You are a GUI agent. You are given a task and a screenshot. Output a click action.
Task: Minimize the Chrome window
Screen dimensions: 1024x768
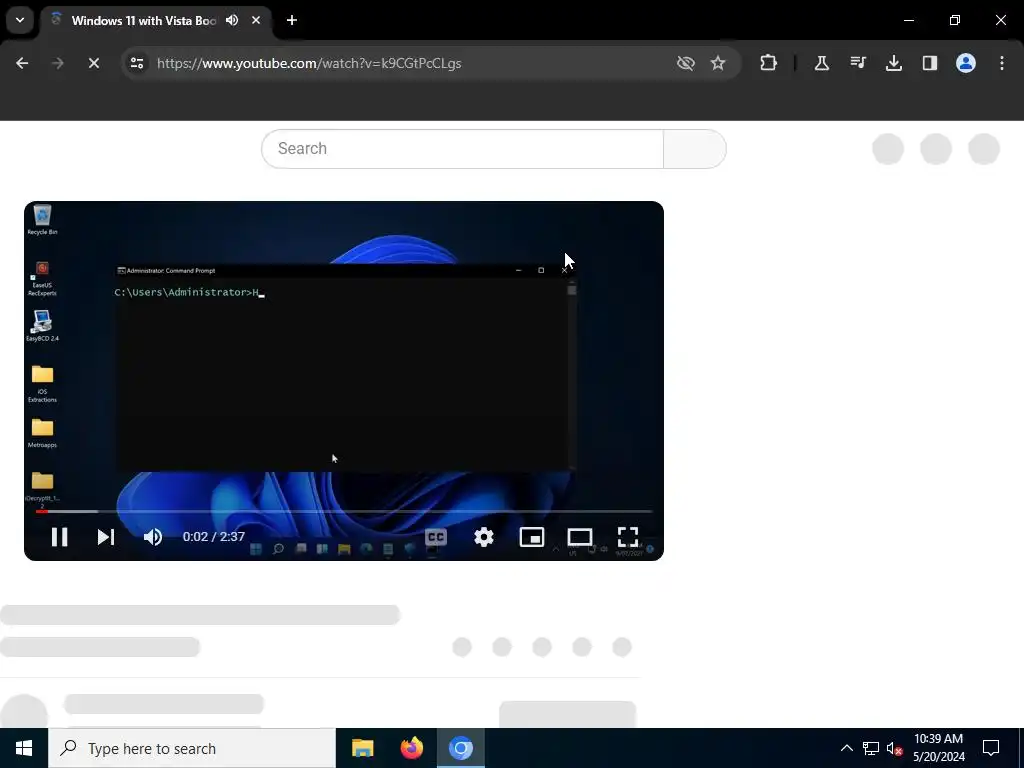tap(908, 20)
